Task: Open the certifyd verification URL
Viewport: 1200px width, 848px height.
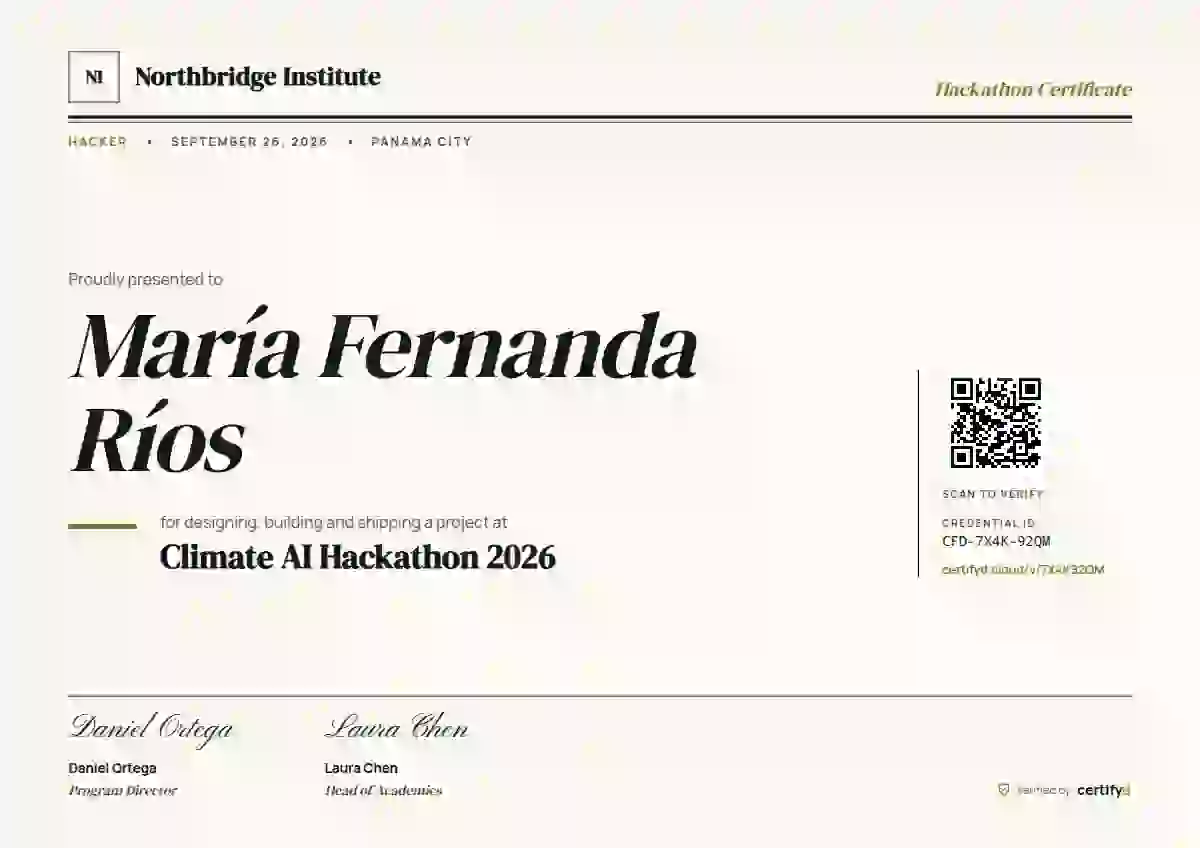Action: coord(1023,570)
